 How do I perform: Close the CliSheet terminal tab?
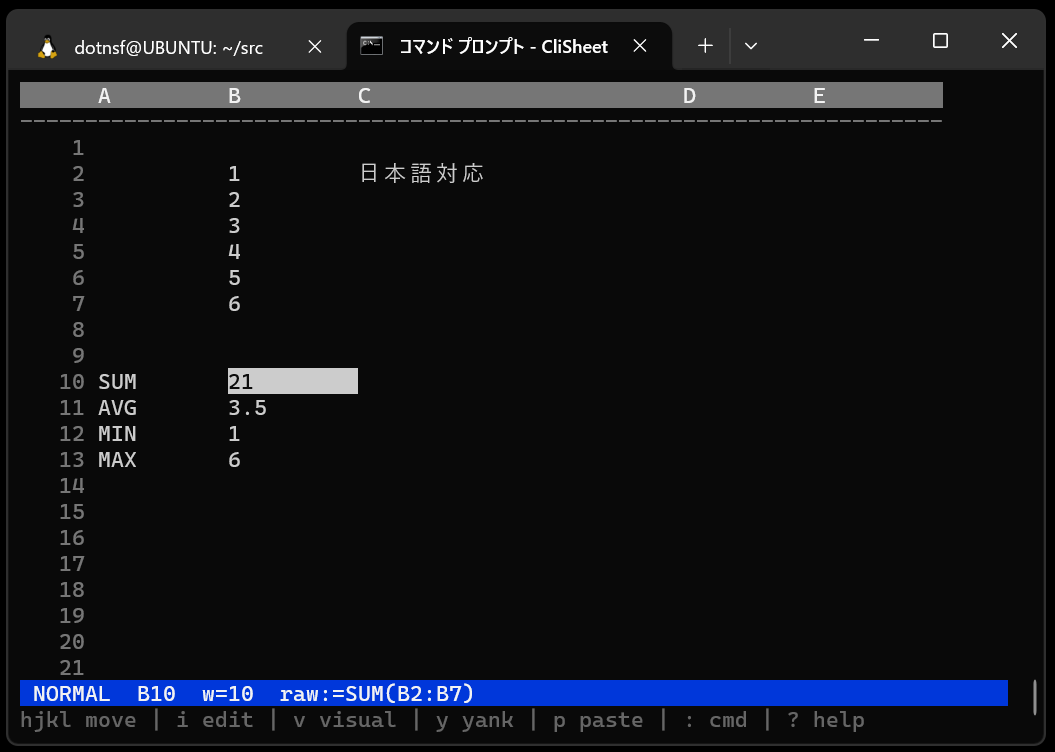tap(640, 45)
